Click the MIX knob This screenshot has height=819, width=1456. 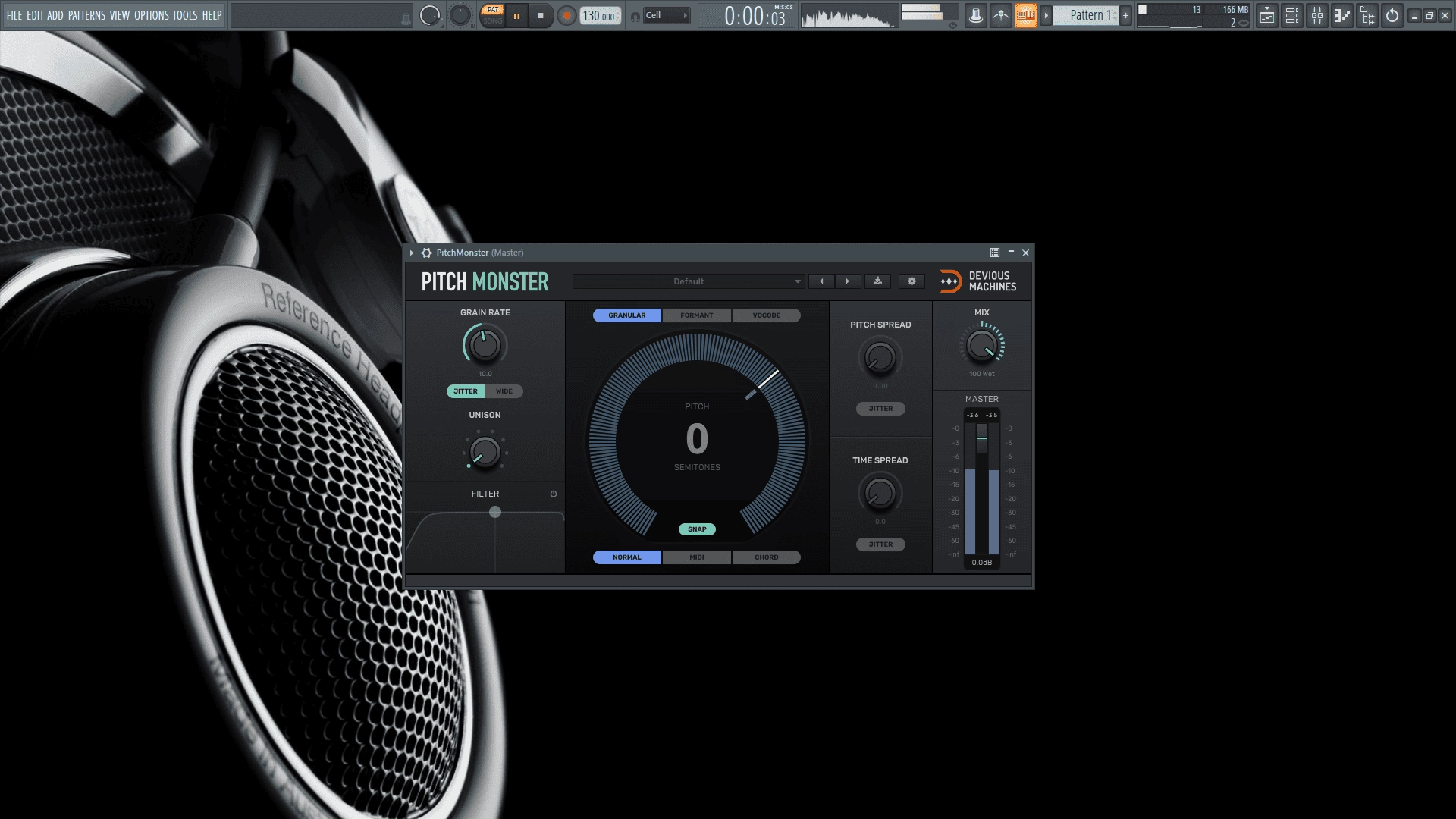(x=982, y=346)
